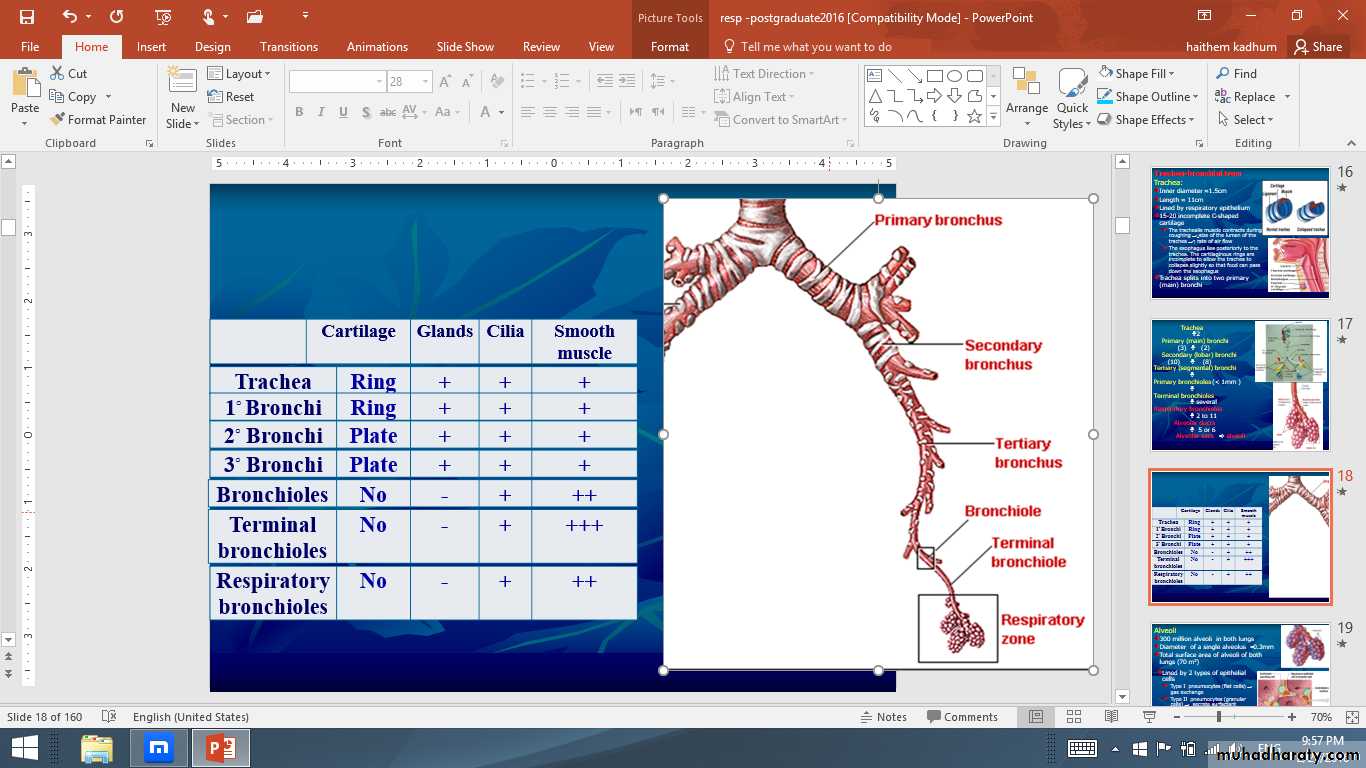Viewport: 1366px width, 768px height.
Task: Toggle Bold formatting
Action: 299,112
